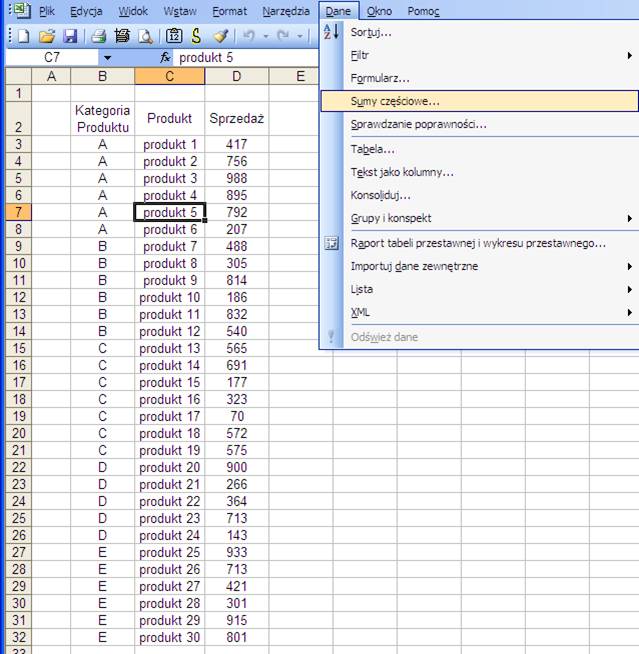Save workbook using the floppy disk icon
Viewport: 639px width, 654px height.
click(x=70, y=36)
